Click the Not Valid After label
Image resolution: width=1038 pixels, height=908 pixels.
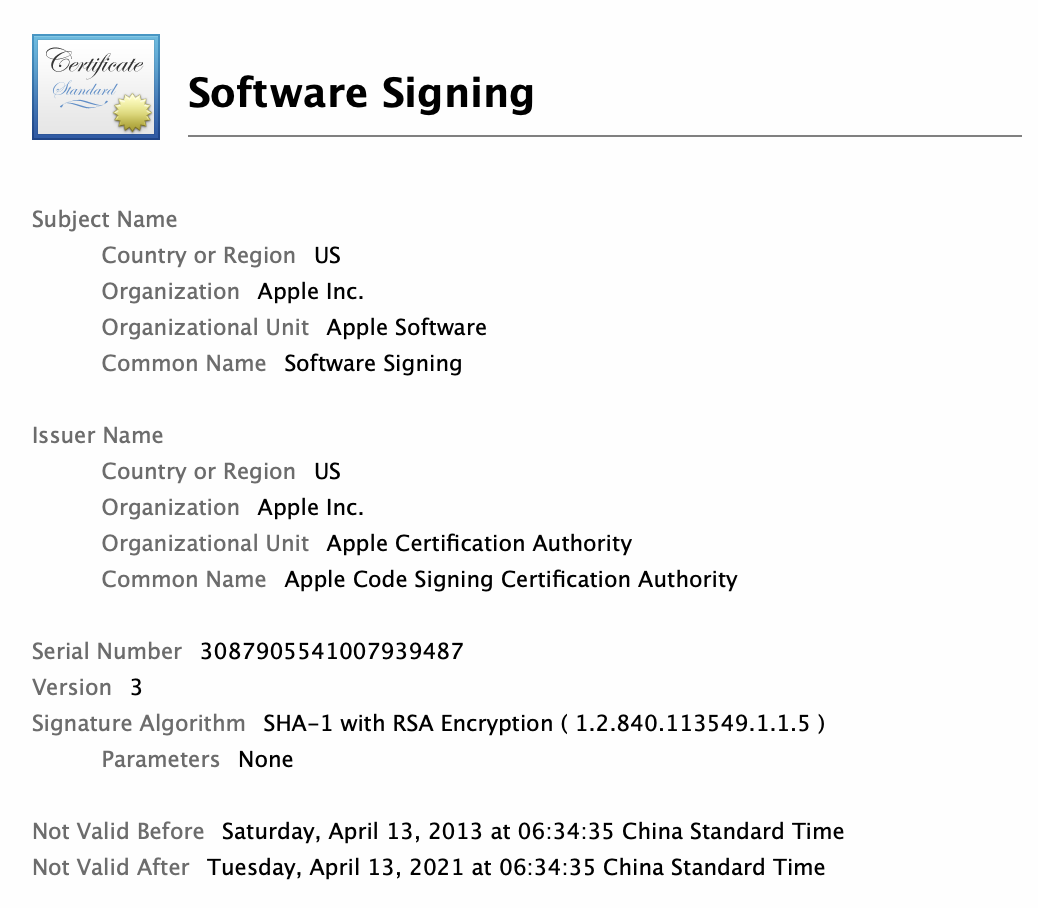tap(111, 867)
